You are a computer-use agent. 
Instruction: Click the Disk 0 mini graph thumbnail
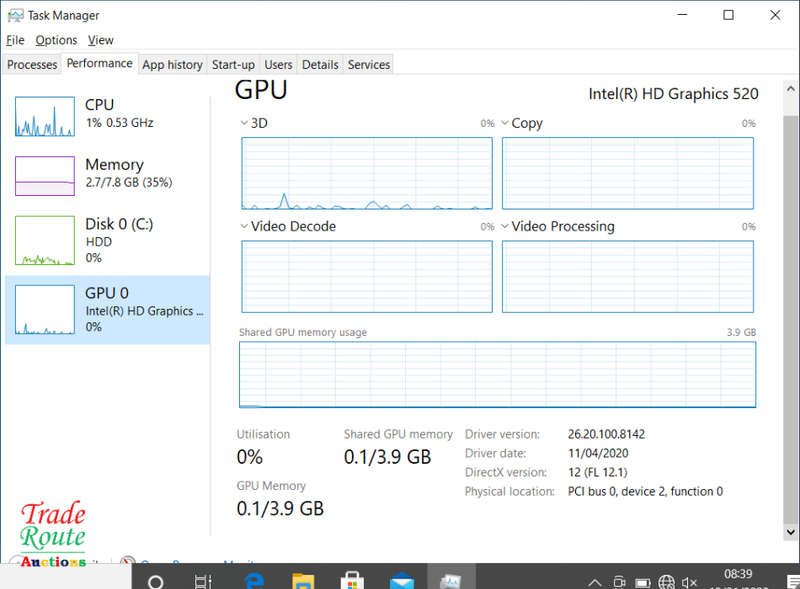point(45,240)
